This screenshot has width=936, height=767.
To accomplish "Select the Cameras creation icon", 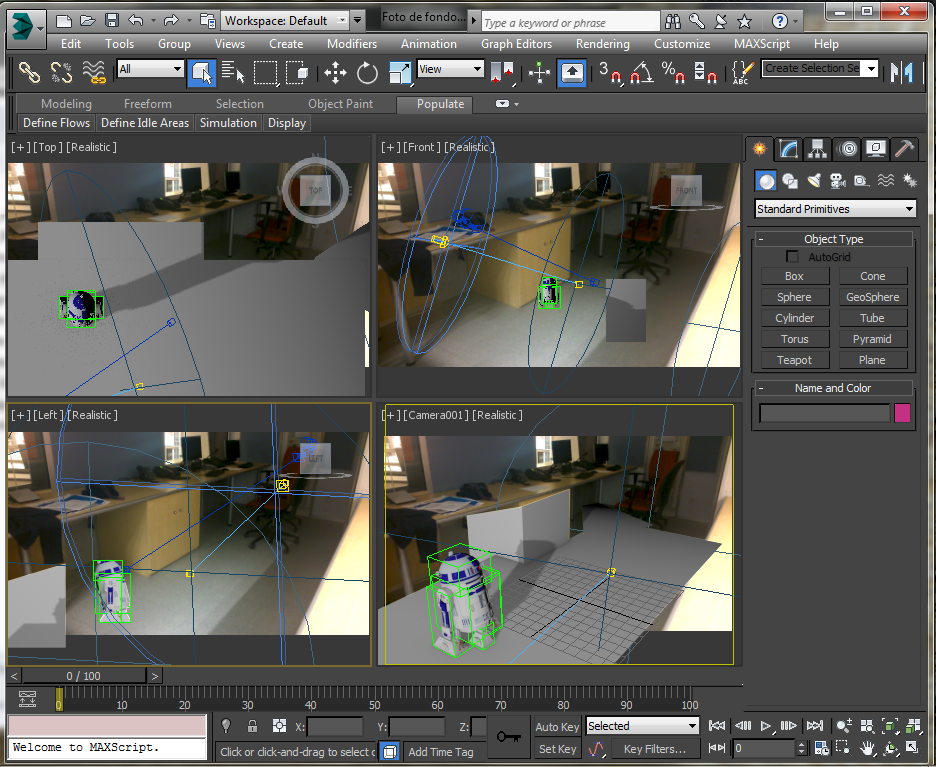I will pyautogui.click(x=836, y=180).
